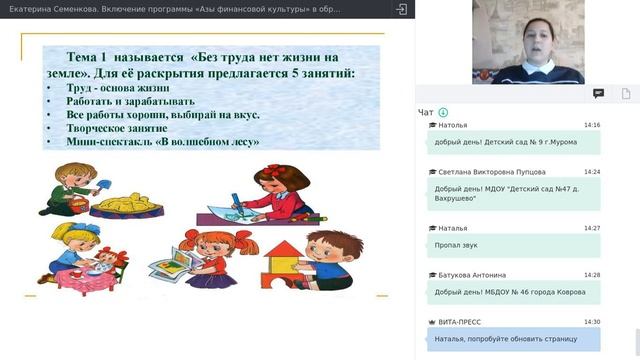The height and width of the screenshot is (360, 640).
Task: Click picture of boy playing in sand
Action: pyautogui.click(x=101, y=190)
